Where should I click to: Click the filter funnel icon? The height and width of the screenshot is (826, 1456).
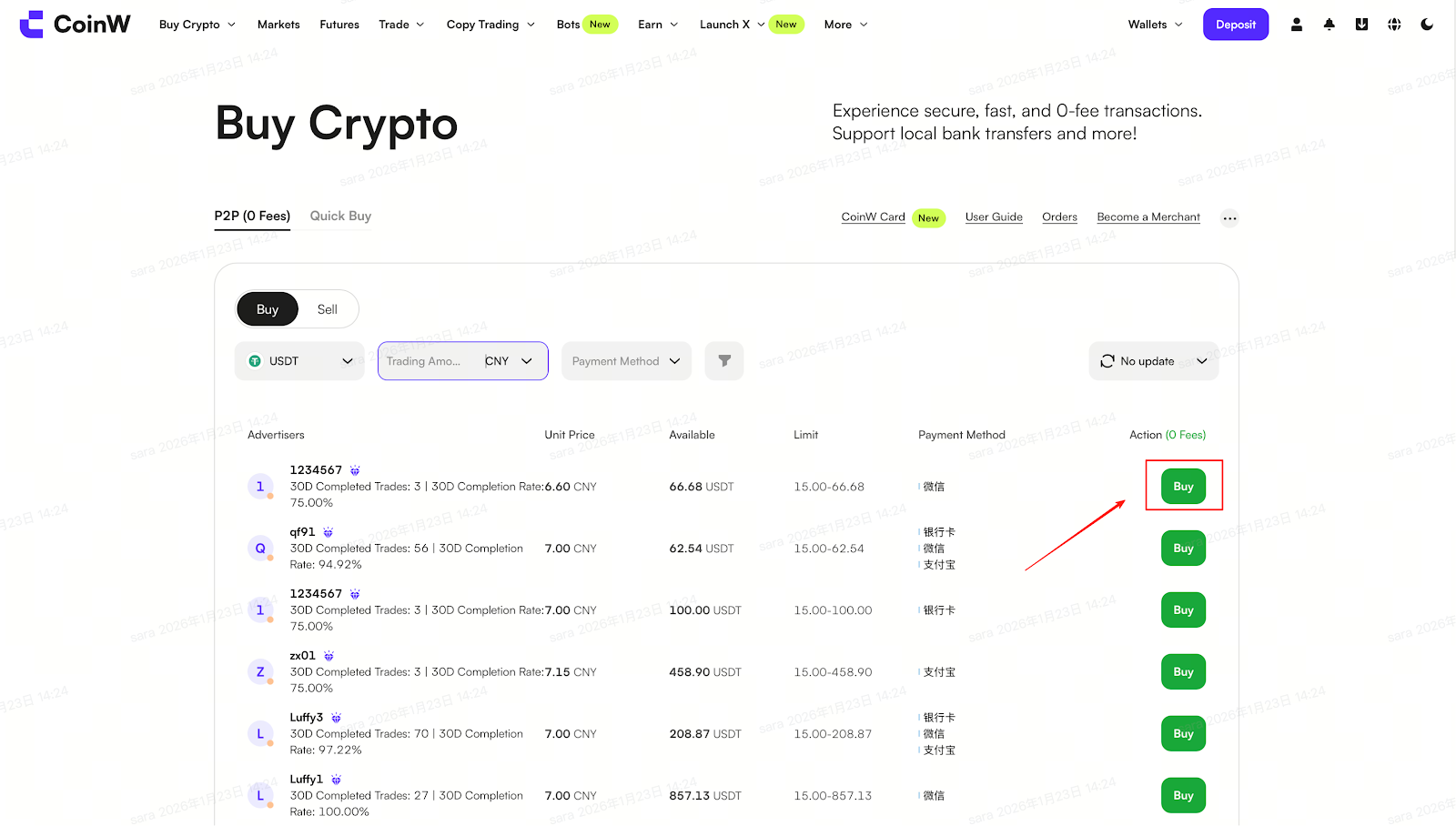[724, 361]
